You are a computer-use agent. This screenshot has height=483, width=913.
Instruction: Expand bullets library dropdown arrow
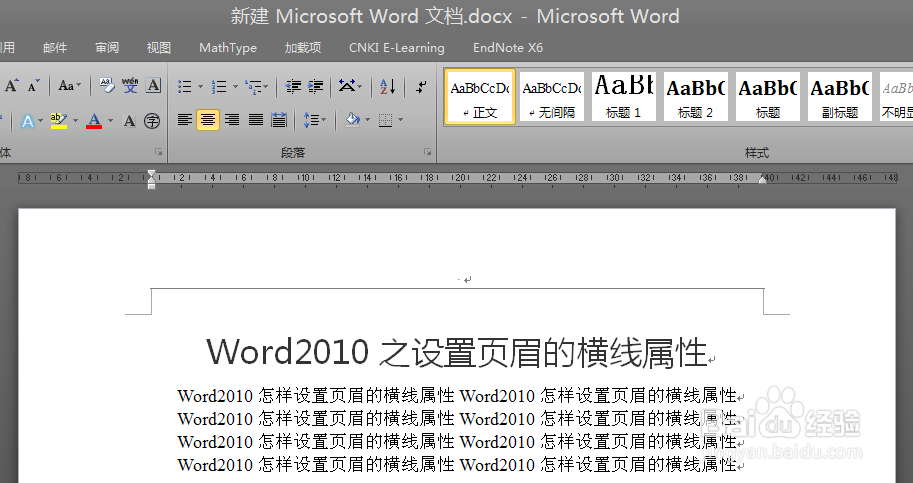(200, 87)
